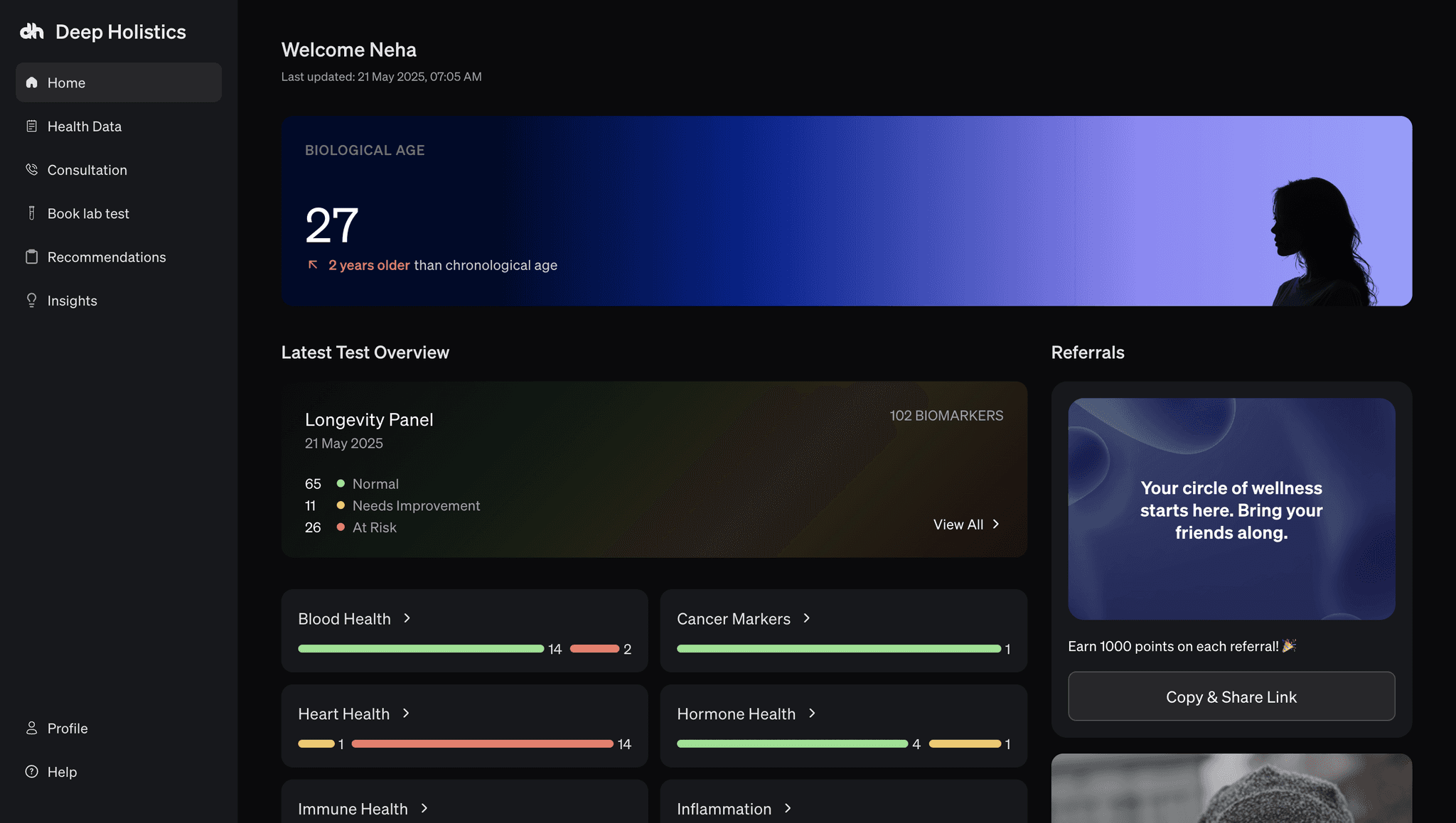This screenshot has height=823, width=1456.
Task: Open the Recommendations menu item
Action: point(107,257)
